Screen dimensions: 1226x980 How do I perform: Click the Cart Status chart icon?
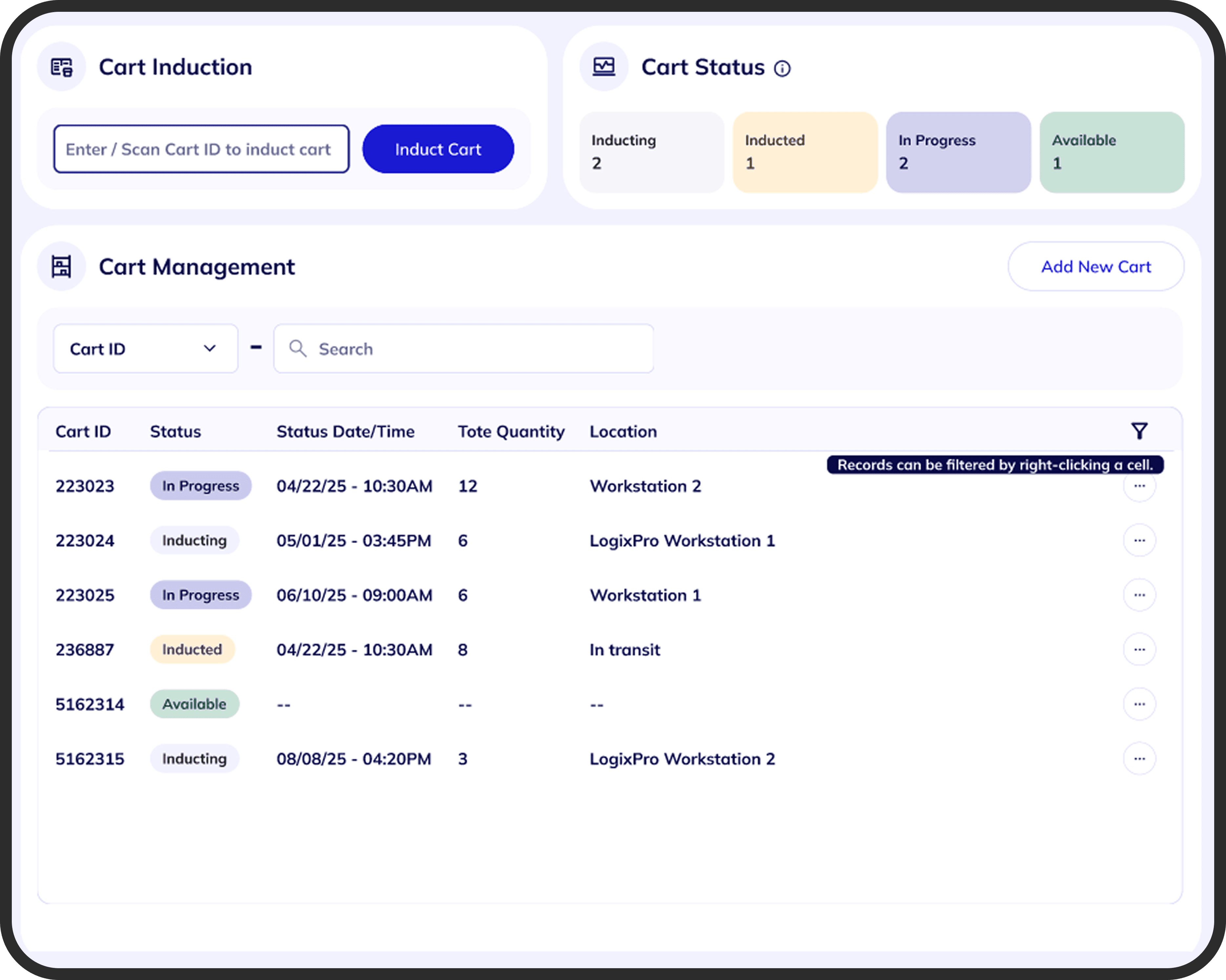tap(604, 67)
